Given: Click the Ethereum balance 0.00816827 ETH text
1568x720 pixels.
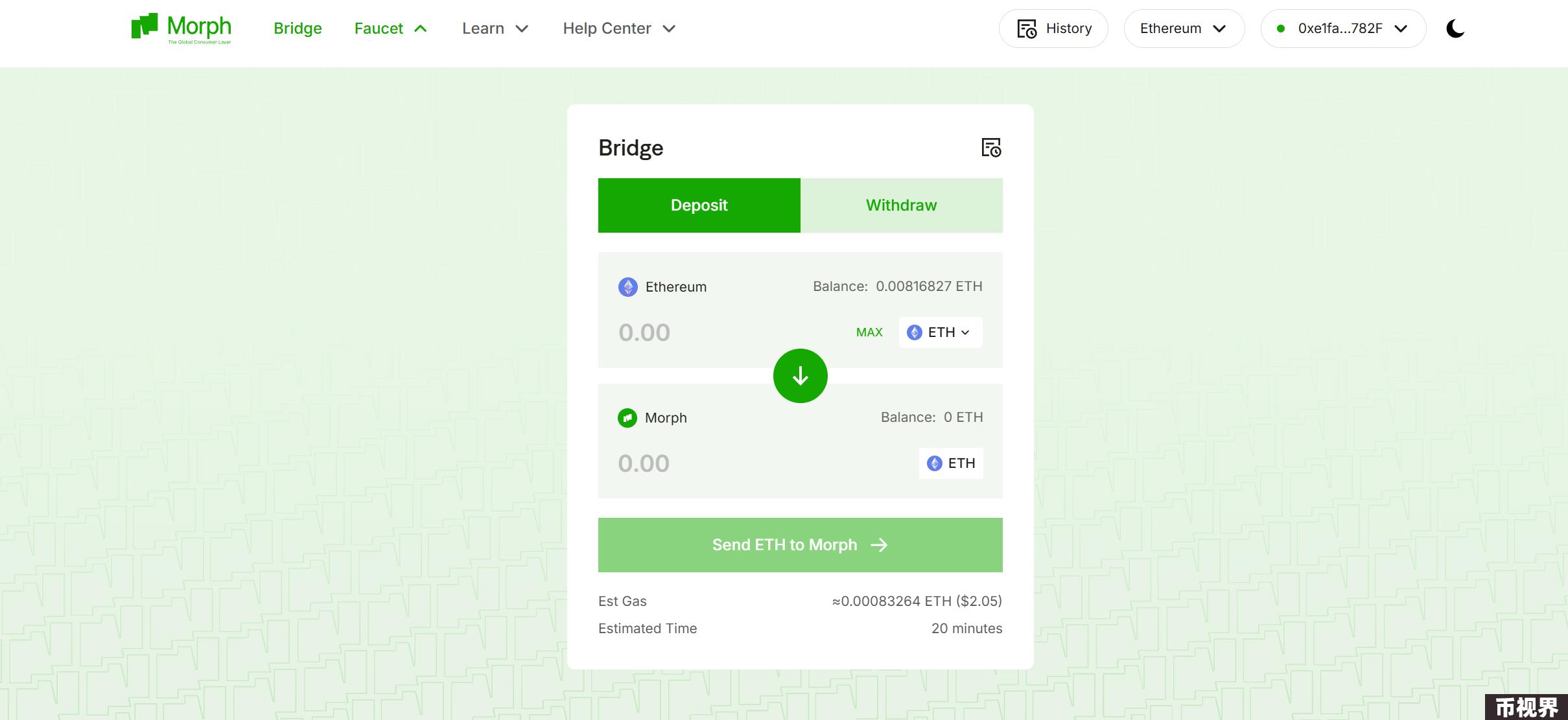Looking at the screenshot, I should [x=898, y=286].
